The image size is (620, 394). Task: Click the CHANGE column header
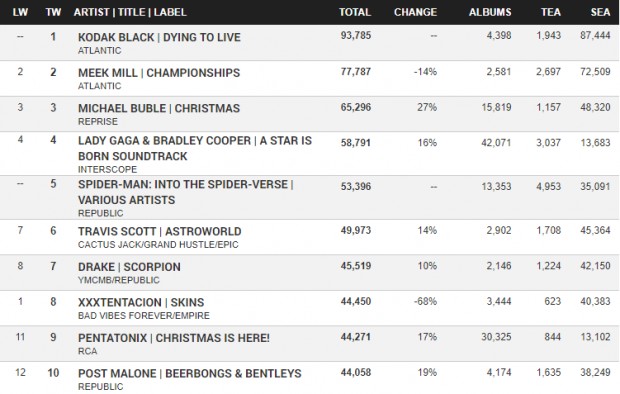click(415, 12)
